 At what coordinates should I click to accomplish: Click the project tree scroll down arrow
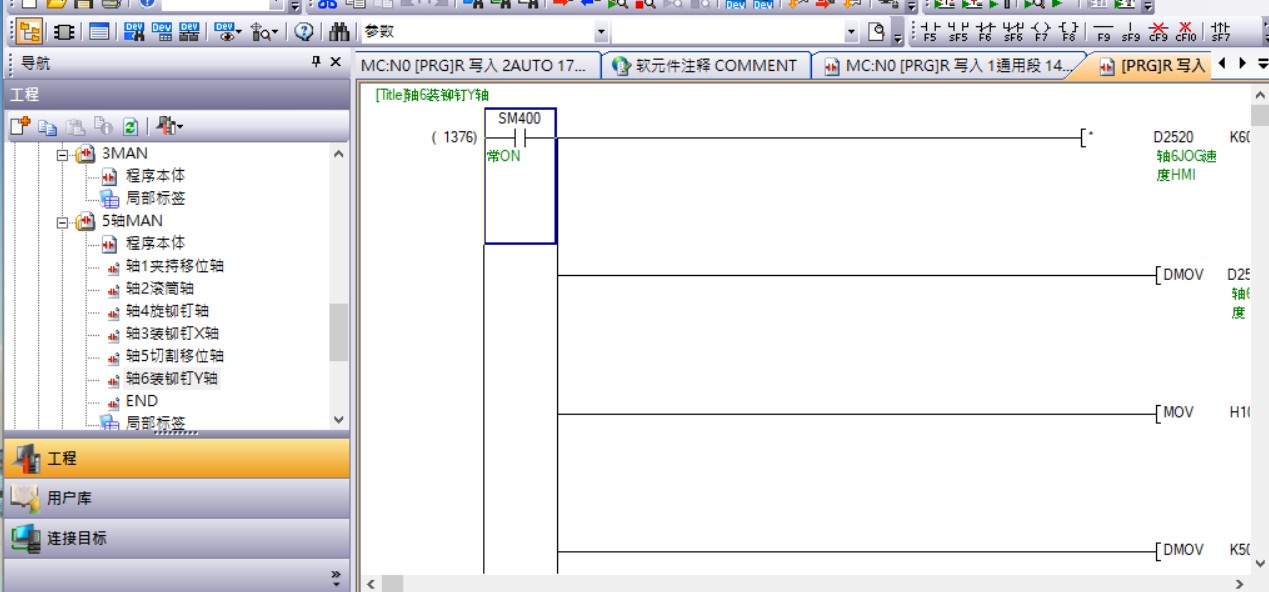(338, 421)
